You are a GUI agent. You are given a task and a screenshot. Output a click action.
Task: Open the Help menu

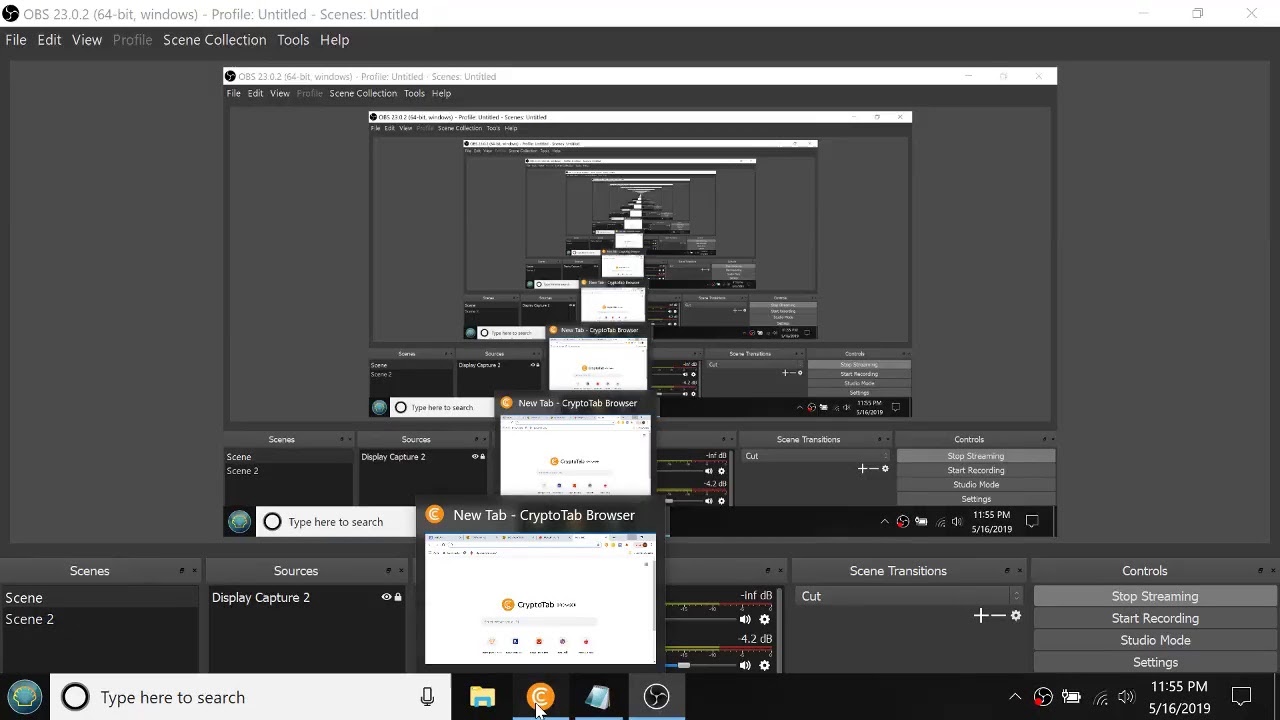click(335, 40)
